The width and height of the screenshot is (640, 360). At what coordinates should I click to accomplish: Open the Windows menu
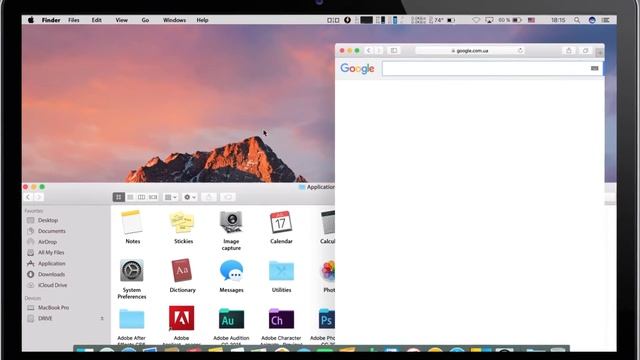pyautogui.click(x=174, y=20)
